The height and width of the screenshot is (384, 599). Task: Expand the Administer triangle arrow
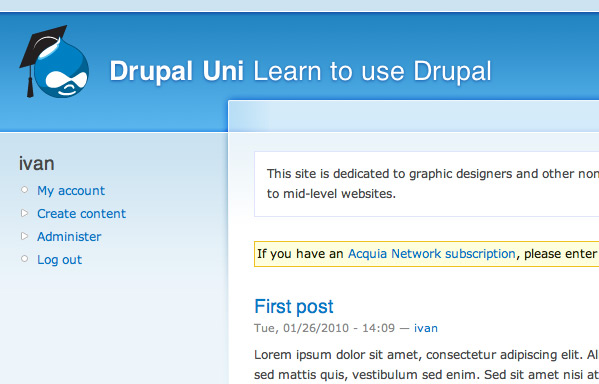pos(24,236)
